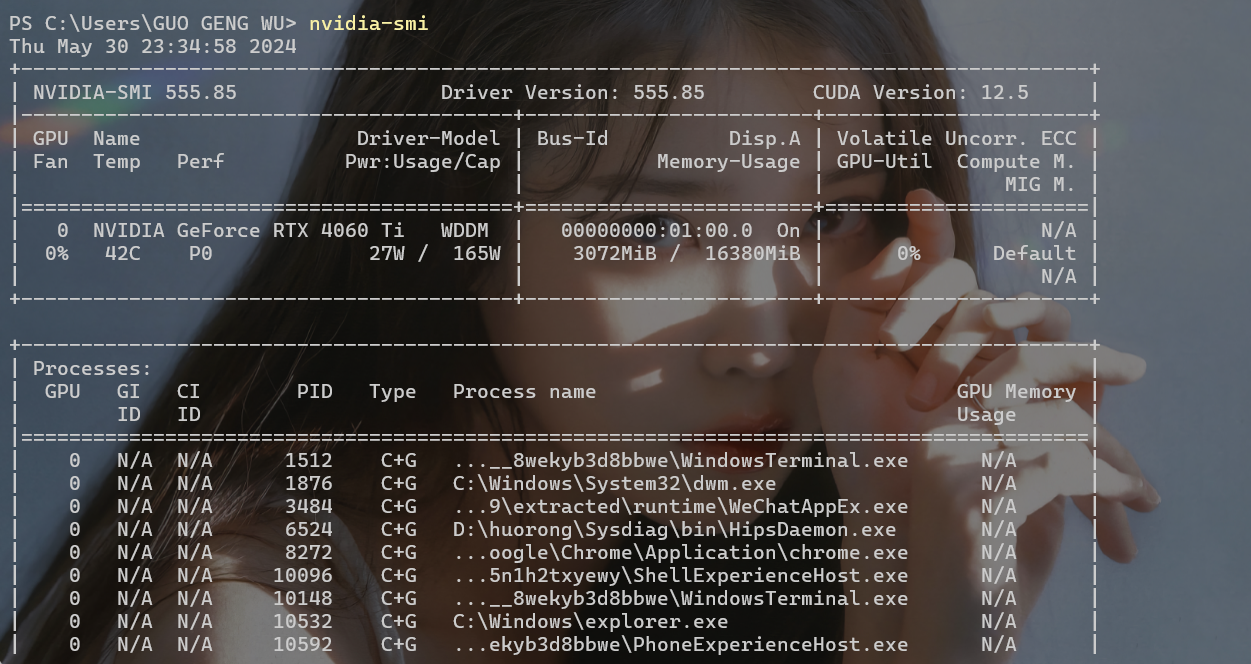Click the dwm.exe process name line
Image resolution: width=1251 pixels, height=664 pixels.
point(615,483)
